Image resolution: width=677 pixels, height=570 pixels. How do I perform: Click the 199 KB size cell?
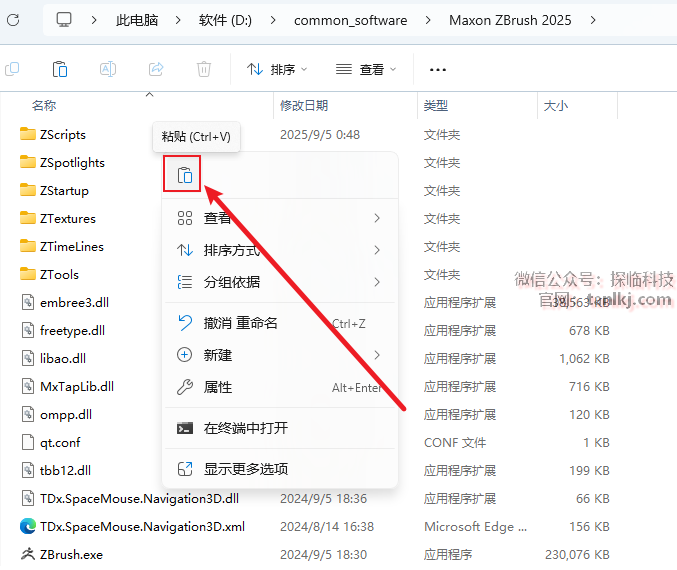(x=589, y=470)
